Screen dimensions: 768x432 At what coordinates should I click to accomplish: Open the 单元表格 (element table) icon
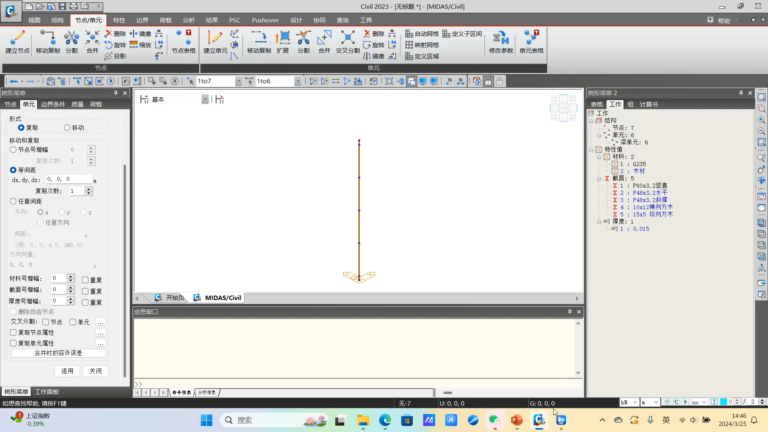click(x=531, y=42)
